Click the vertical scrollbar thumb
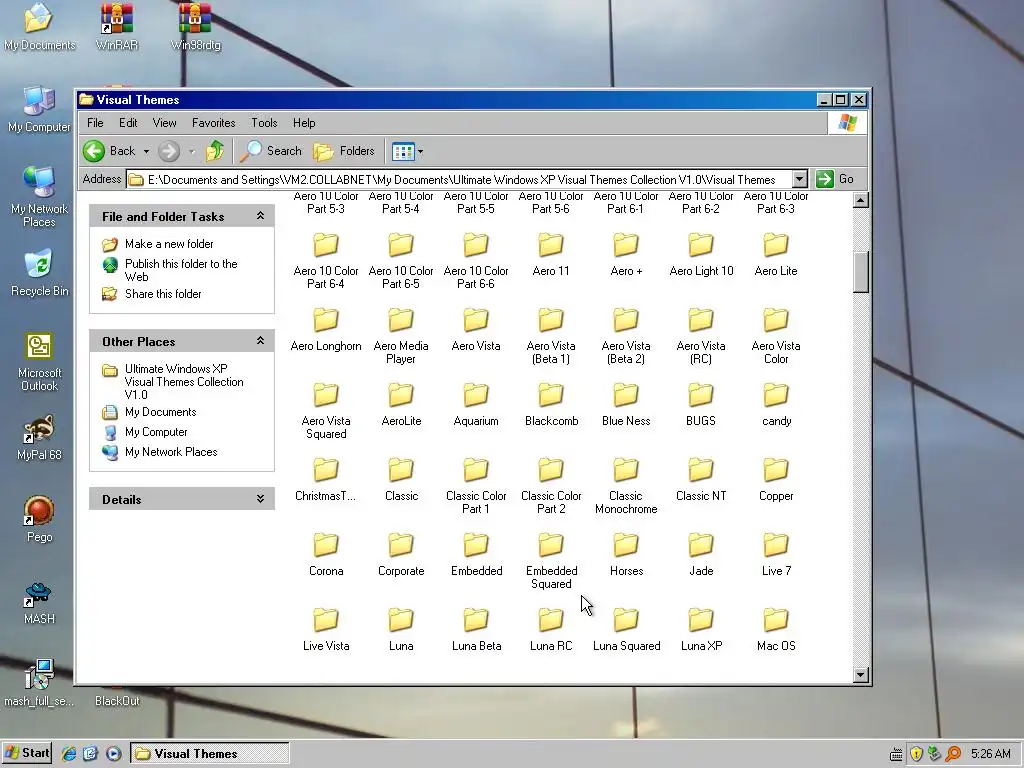1024x768 pixels. (x=861, y=272)
